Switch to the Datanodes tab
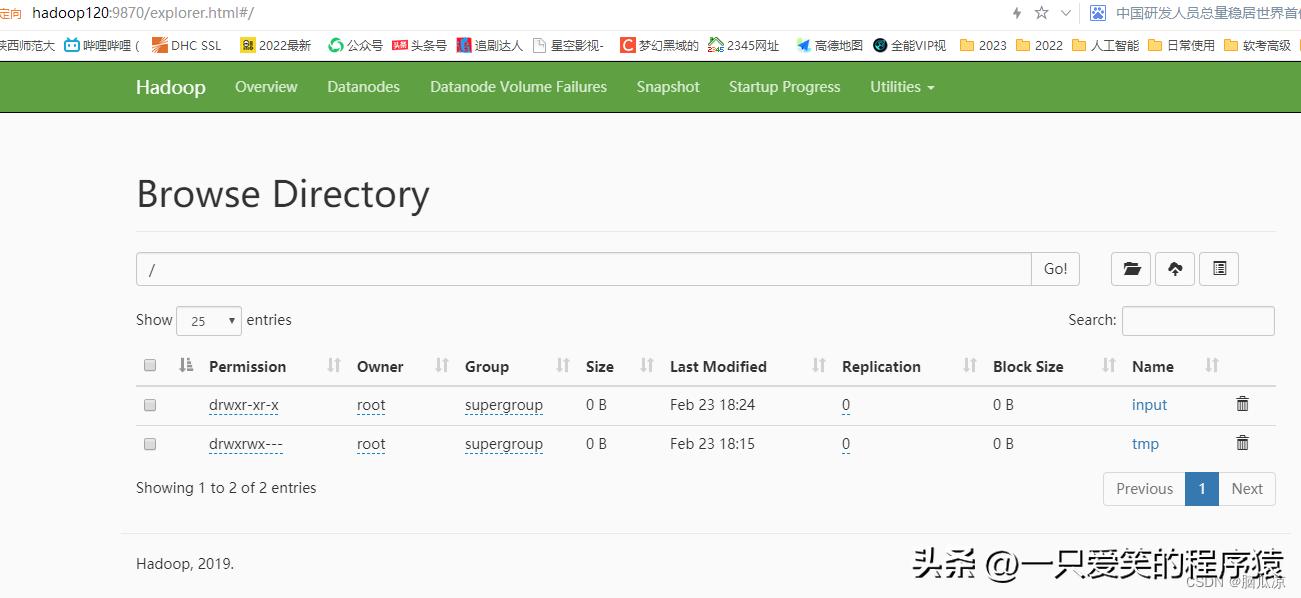Screen dimensions: 1301x598 [362, 87]
